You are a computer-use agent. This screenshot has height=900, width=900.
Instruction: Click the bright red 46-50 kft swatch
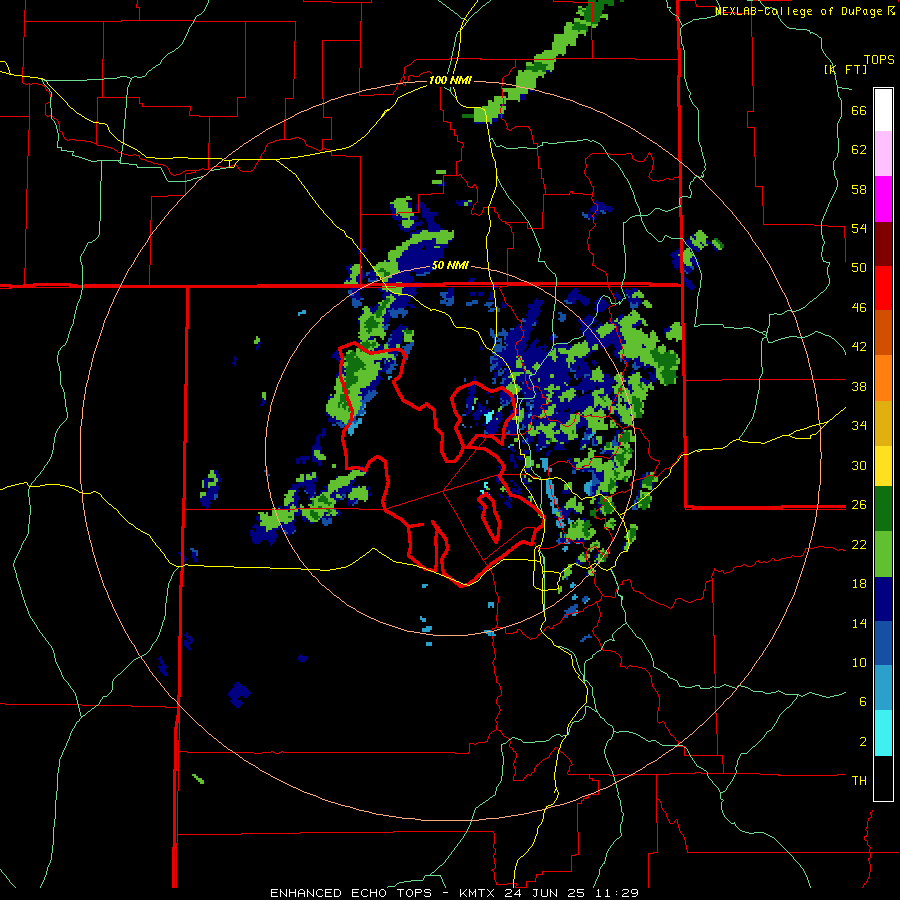coord(883,288)
